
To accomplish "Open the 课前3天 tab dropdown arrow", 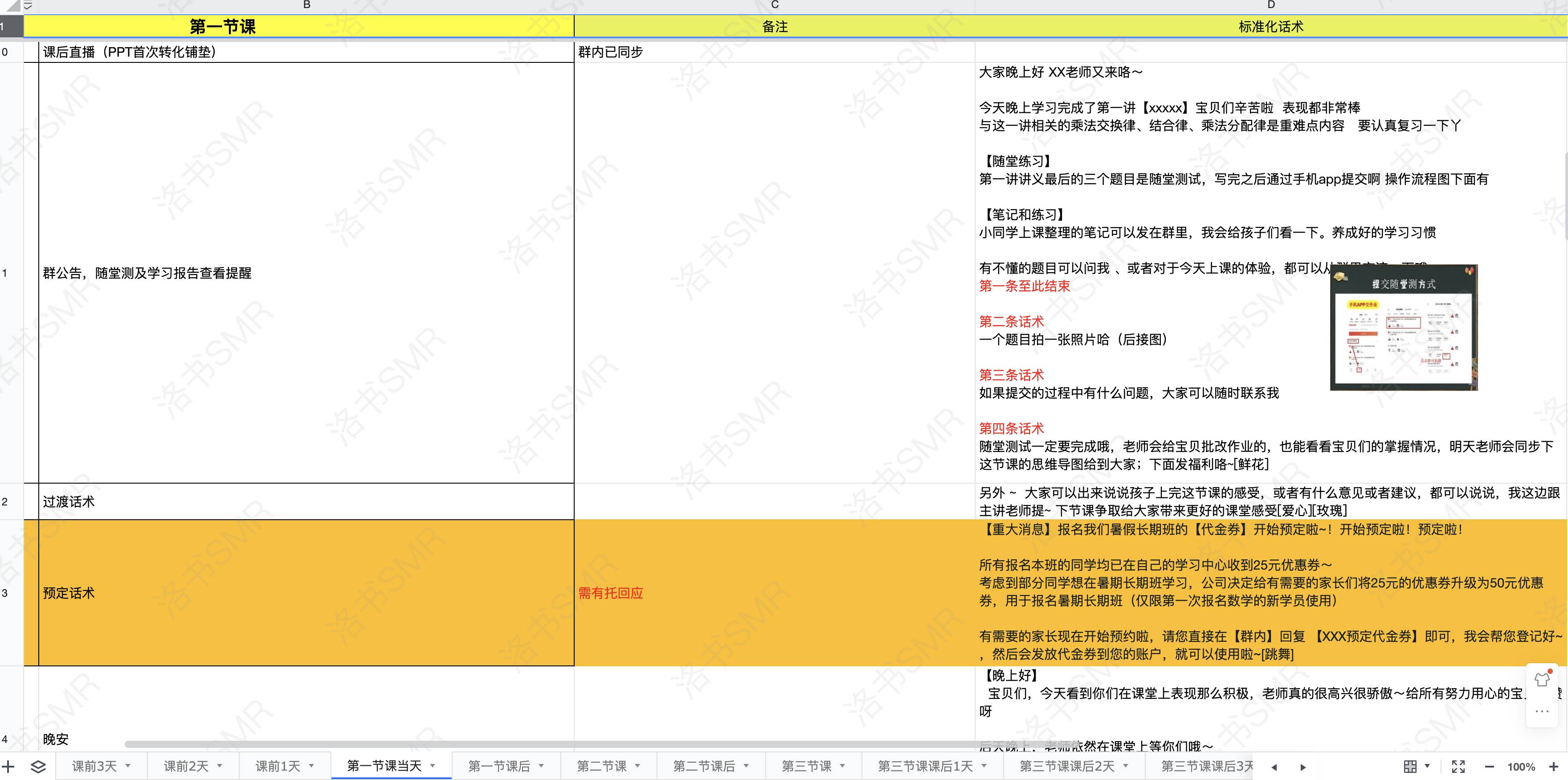I will point(127,766).
